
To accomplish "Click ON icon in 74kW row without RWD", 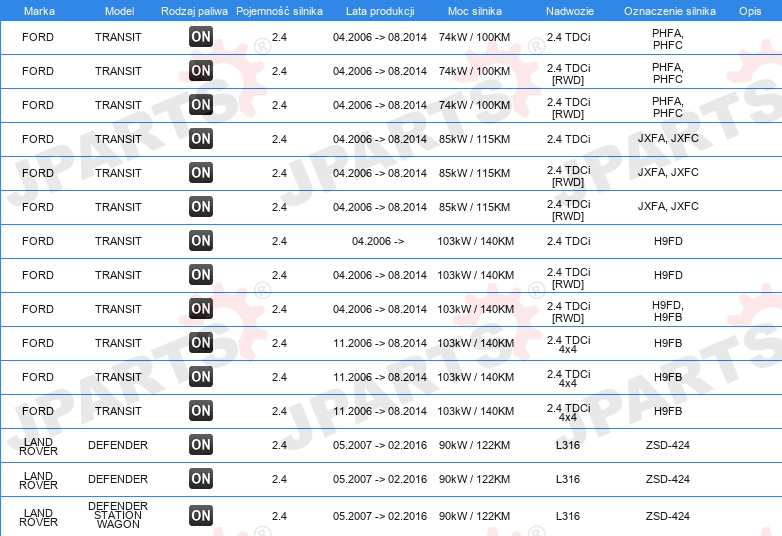I will pyautogui.click(x=201, y=37).
